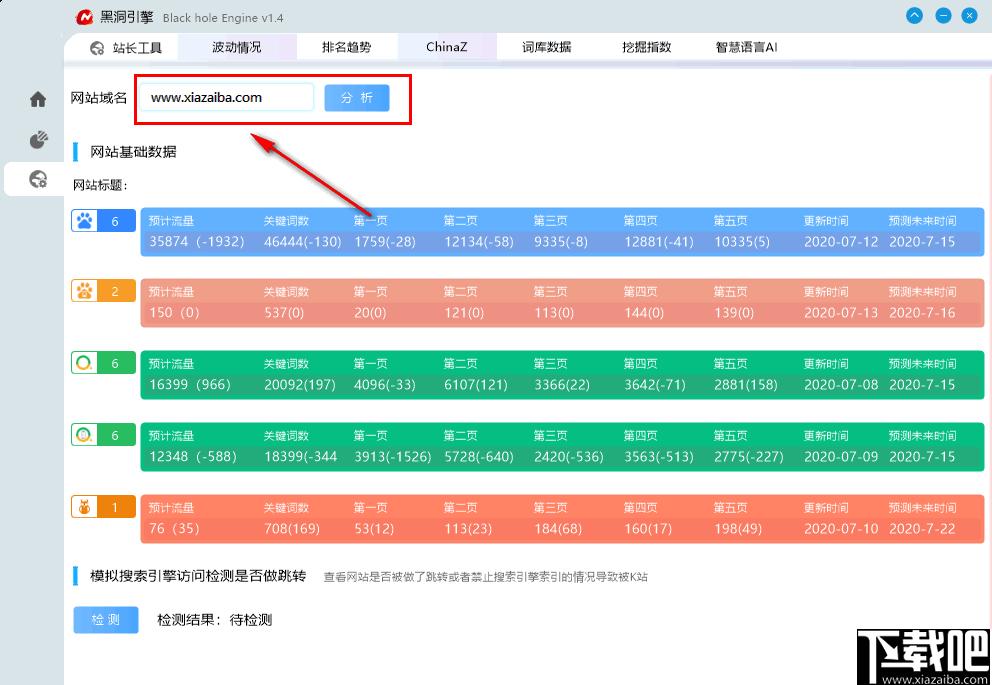
Task: Click the orange Baidu mobile paw icon
Action: (84, 291)
